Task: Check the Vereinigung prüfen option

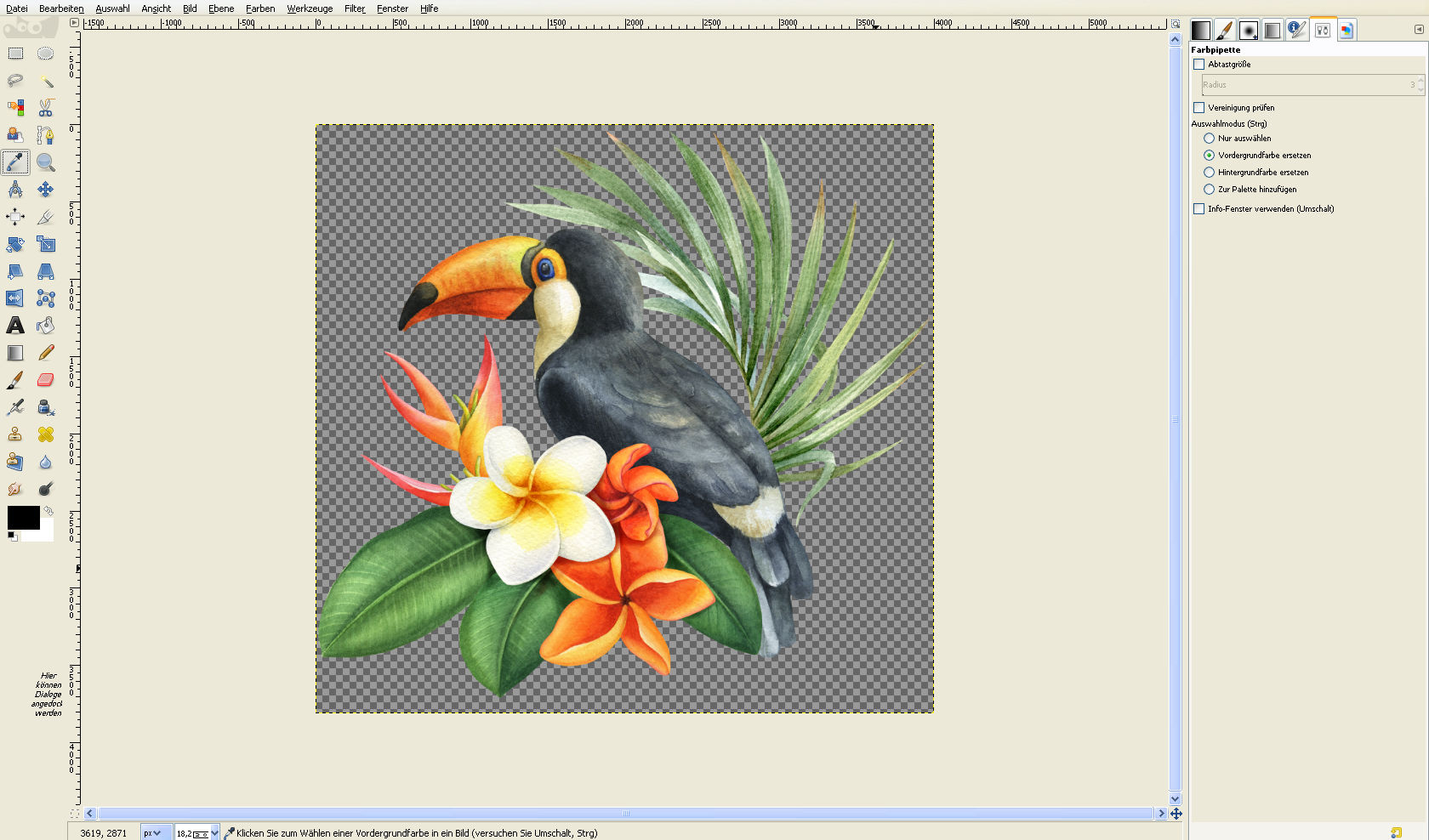Action: click(1199, 108)
